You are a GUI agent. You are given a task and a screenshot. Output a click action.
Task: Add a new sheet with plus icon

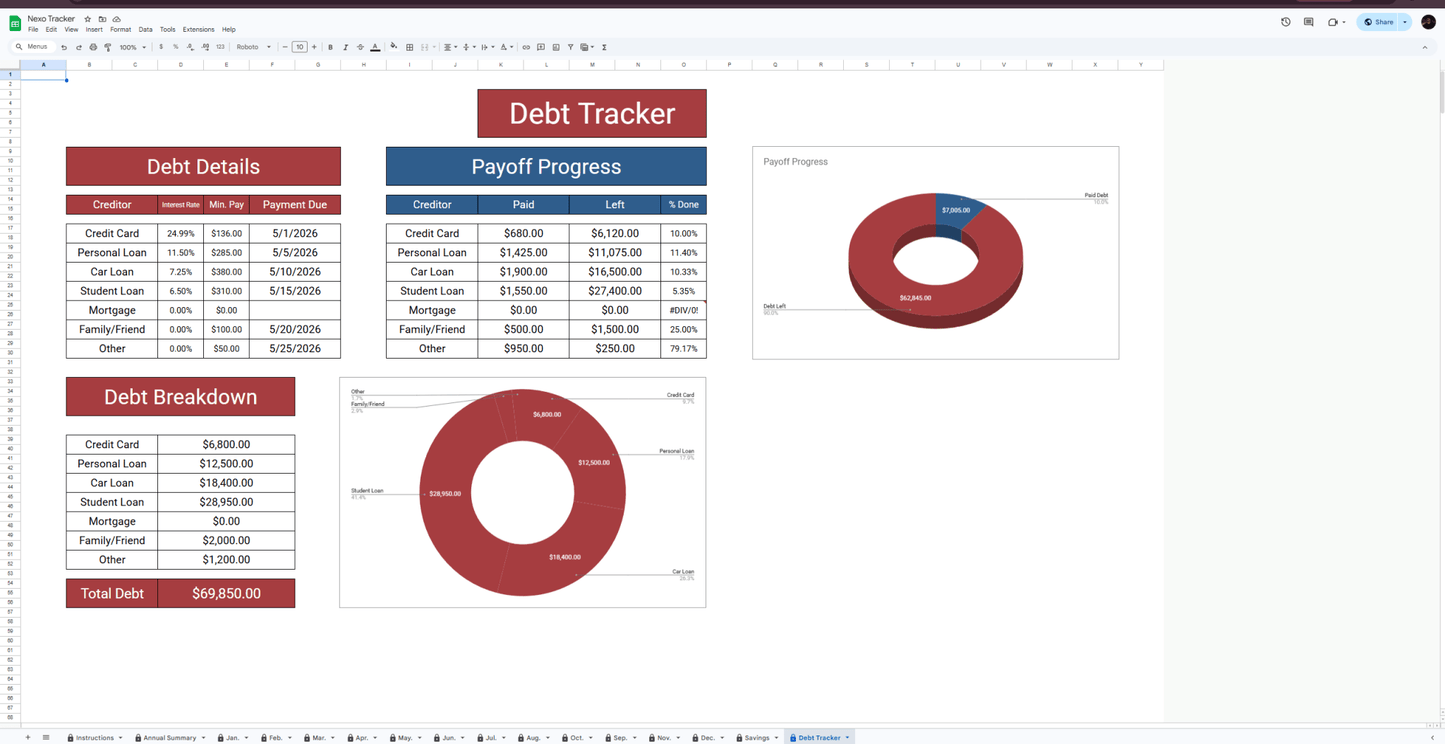(28, 738)
